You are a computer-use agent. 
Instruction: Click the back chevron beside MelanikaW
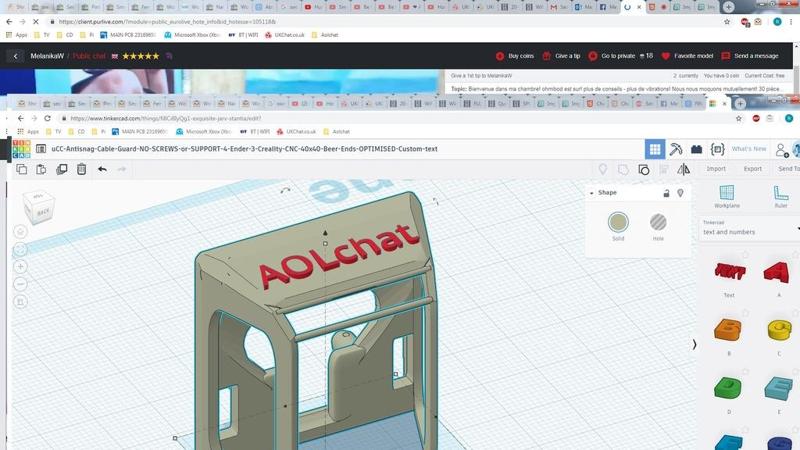15,56
